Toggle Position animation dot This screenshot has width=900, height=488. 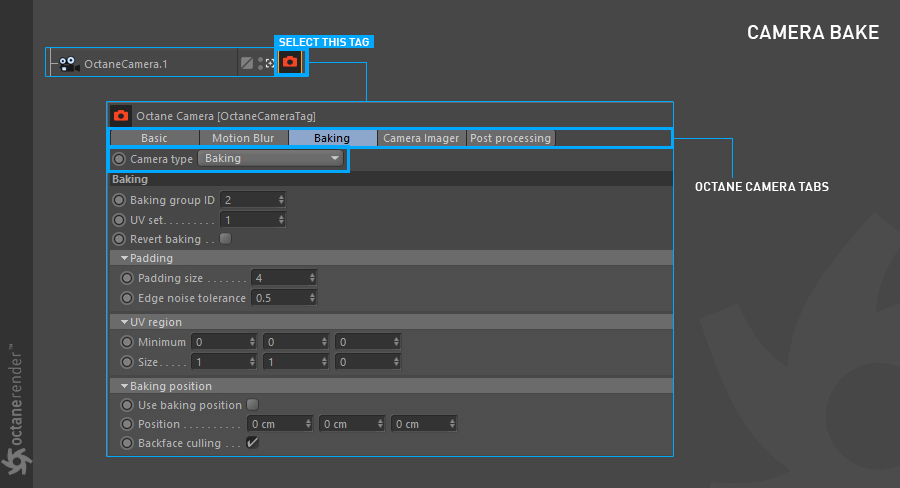127,424
